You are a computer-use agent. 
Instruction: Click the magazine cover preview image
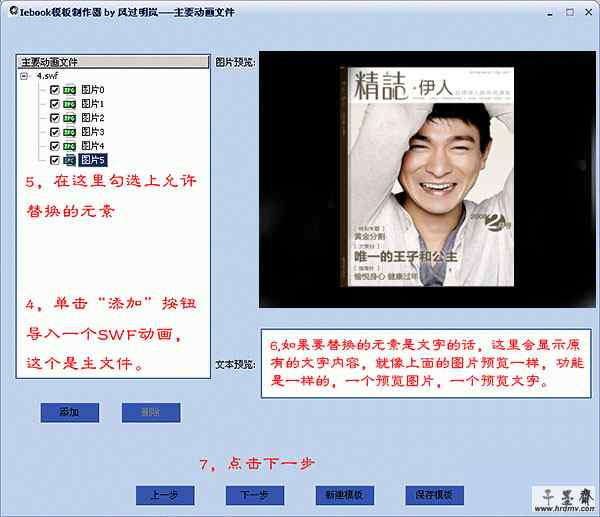pyautogui.click(x=427, y=177)
